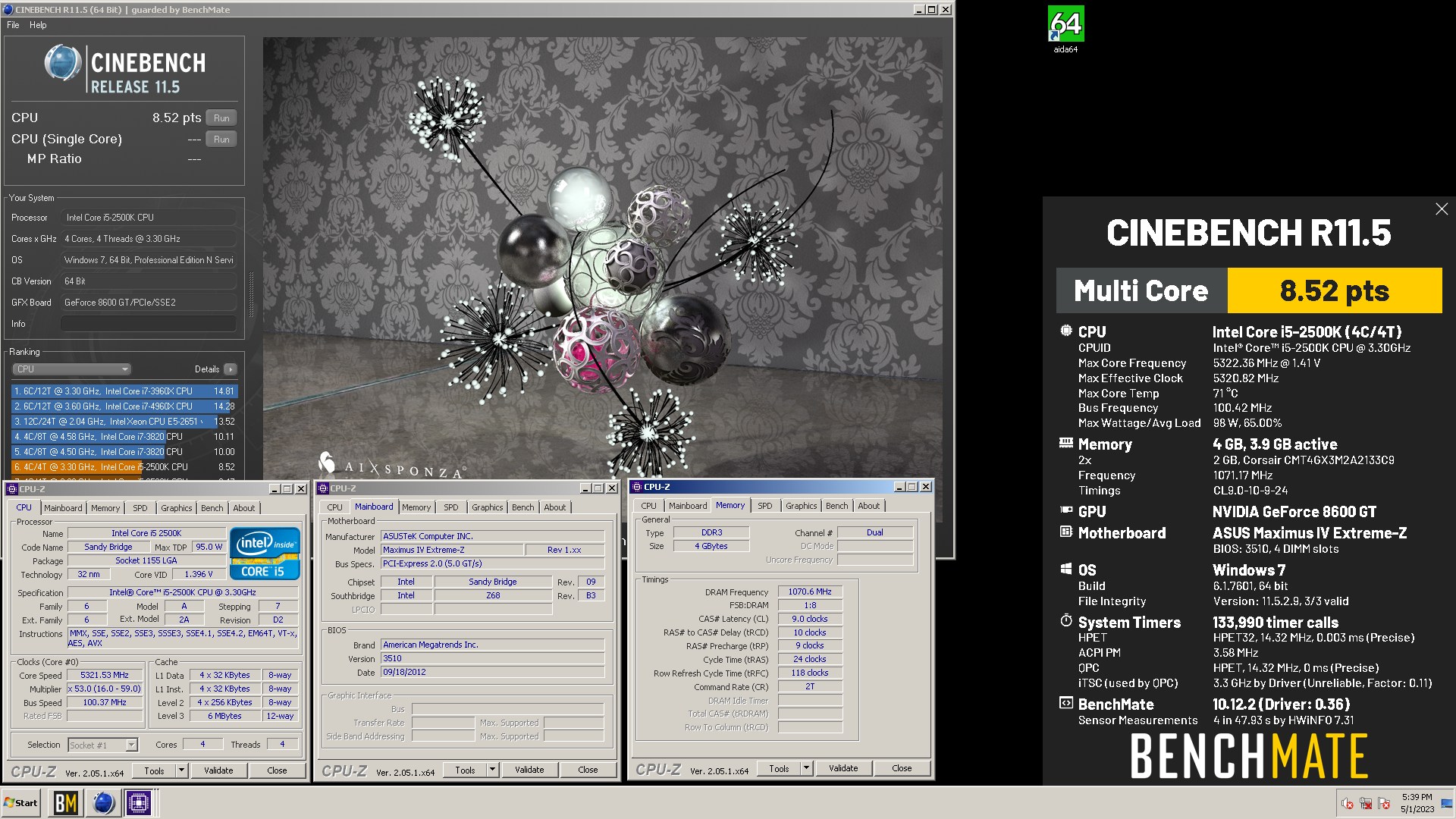This screenshot has height=819, width=1456.
Task: Select highlighted ranking entry i5-2500K 8.52
Action: [124, 467]
